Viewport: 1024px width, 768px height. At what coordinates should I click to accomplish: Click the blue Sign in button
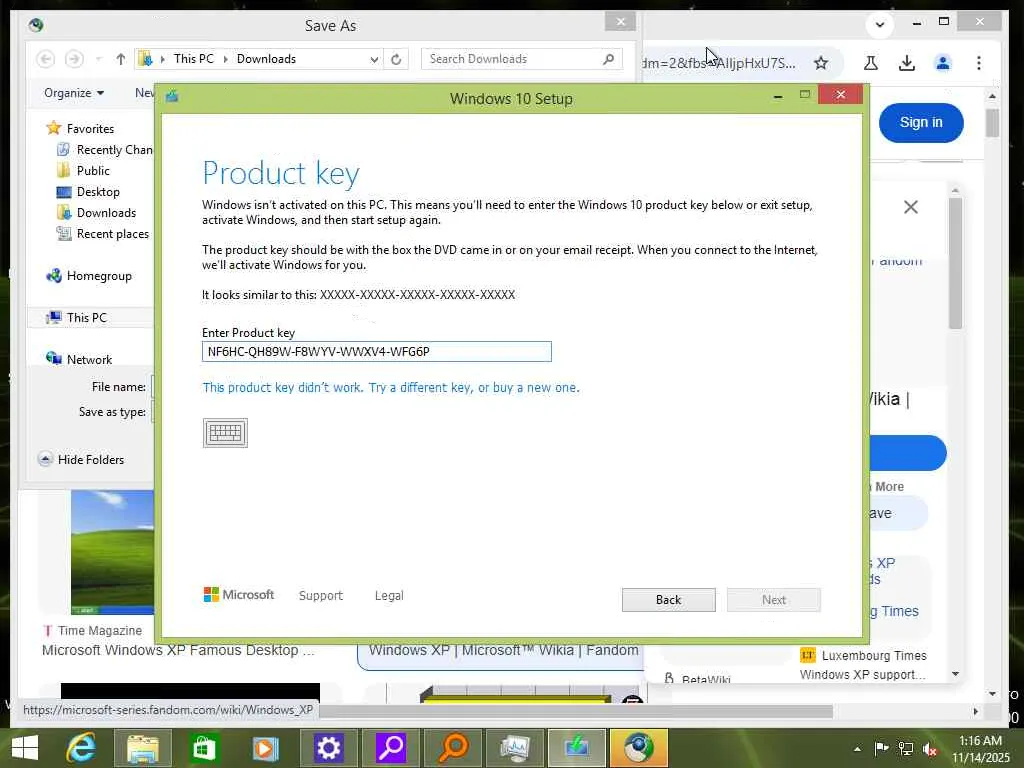pos(921,122)
